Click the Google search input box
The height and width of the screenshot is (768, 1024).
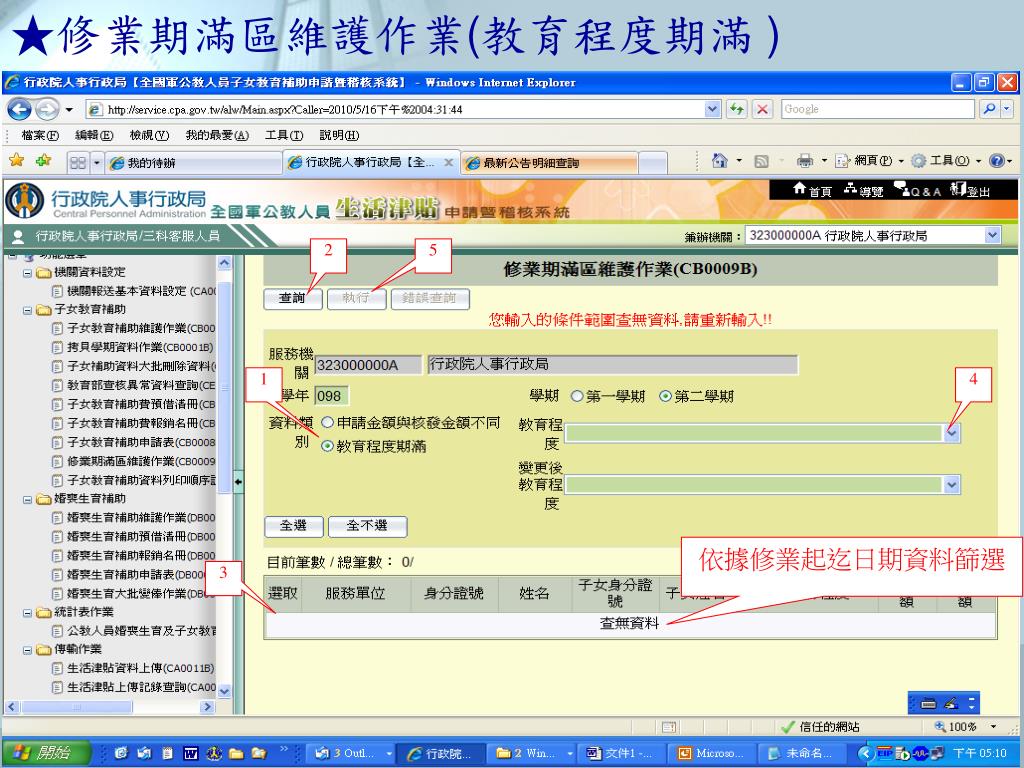click(878, 109)
